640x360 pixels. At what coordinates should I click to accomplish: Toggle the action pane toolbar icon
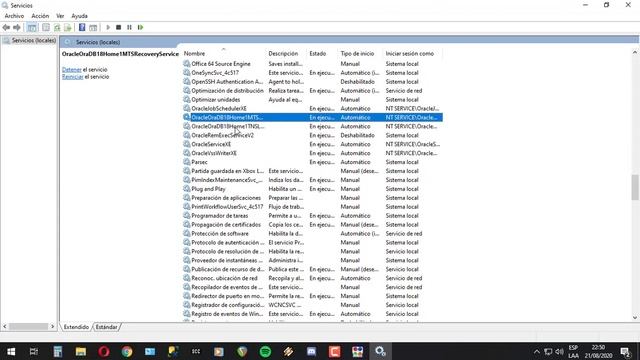click(x=93, y=27)
